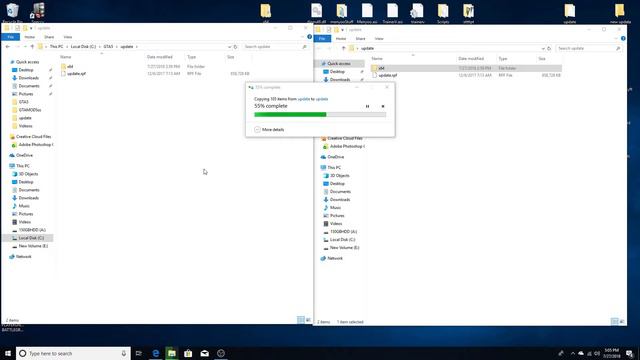Launch Microsoft Edge from taskbar
640x360 pixels.
156,353
